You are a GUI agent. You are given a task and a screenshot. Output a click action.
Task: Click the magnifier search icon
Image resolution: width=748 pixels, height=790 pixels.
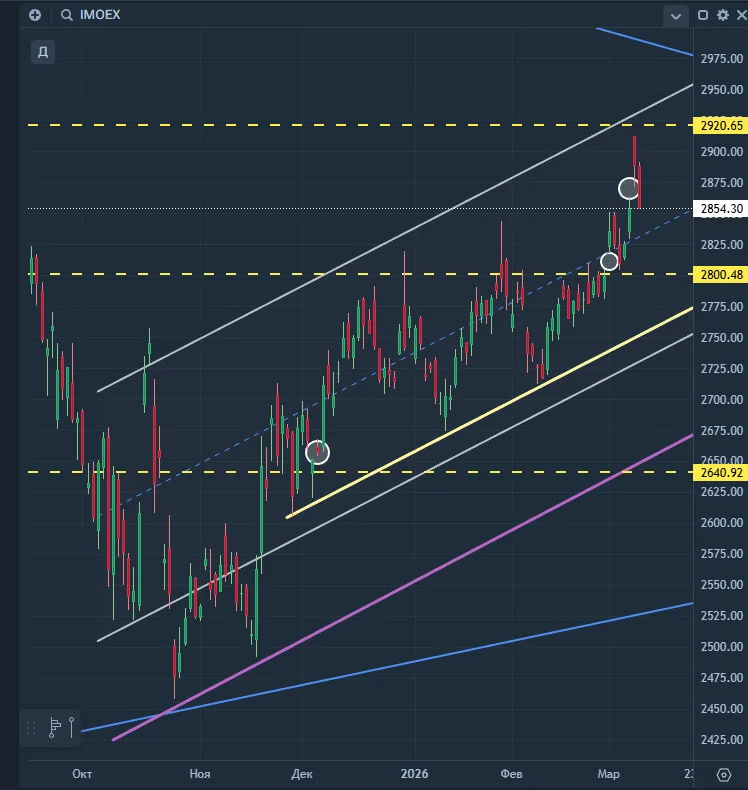66,15
